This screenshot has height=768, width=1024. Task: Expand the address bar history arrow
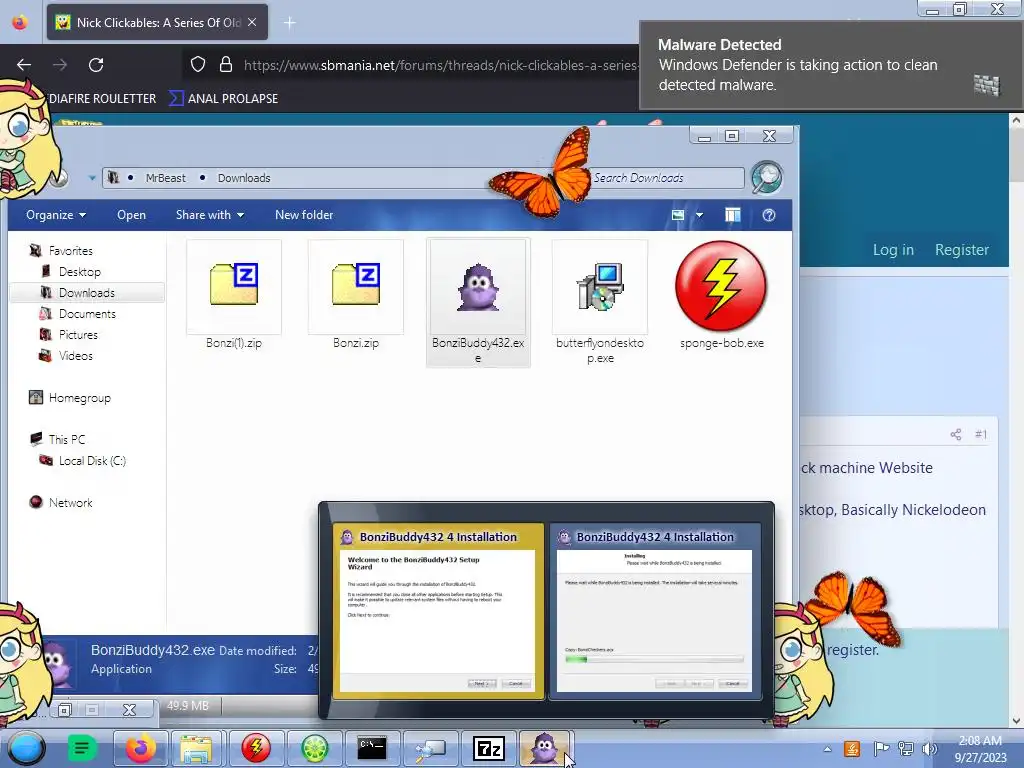pyautogui.click(x=92, y=178)
